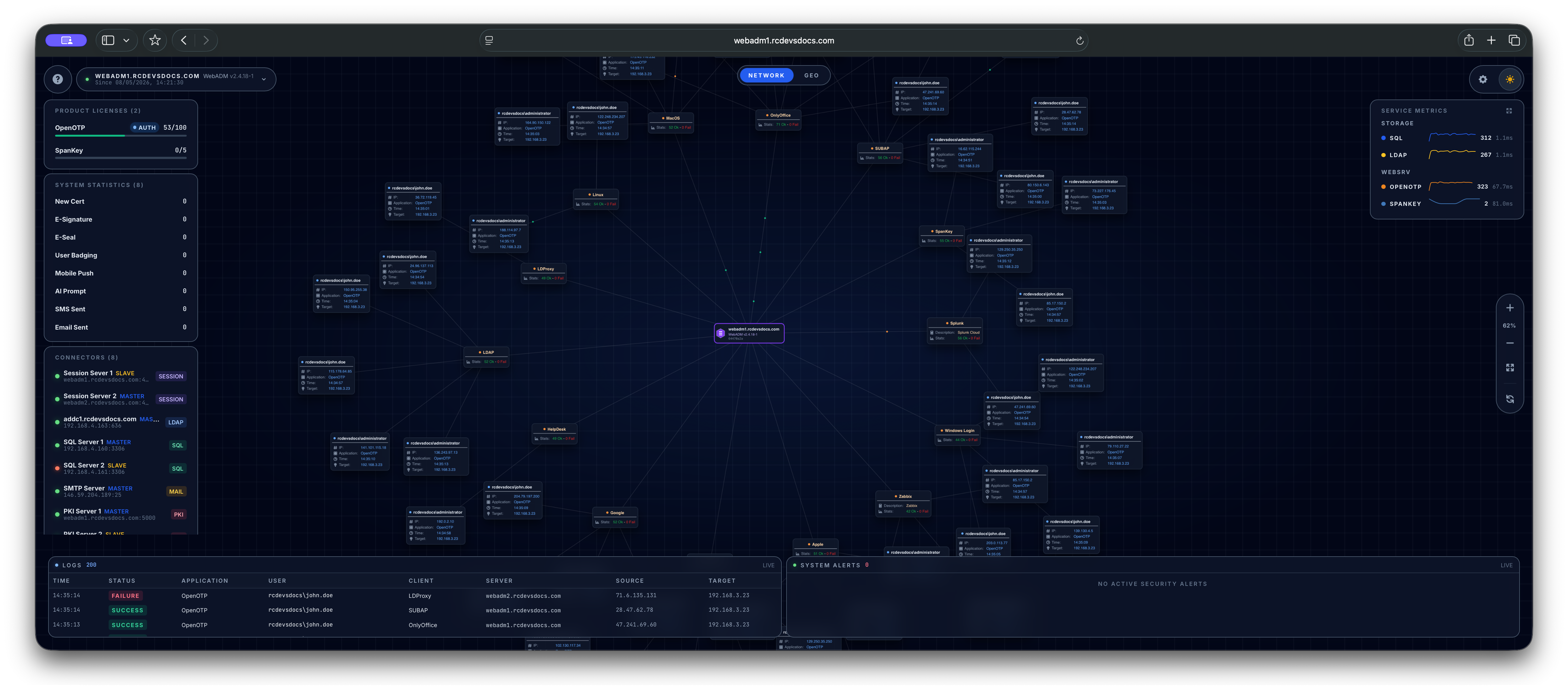Viewport: 1568px width, 697px height.
Task: Reload the webadm1.rcdevsdocs.com page
Action: pos(1079,41)
